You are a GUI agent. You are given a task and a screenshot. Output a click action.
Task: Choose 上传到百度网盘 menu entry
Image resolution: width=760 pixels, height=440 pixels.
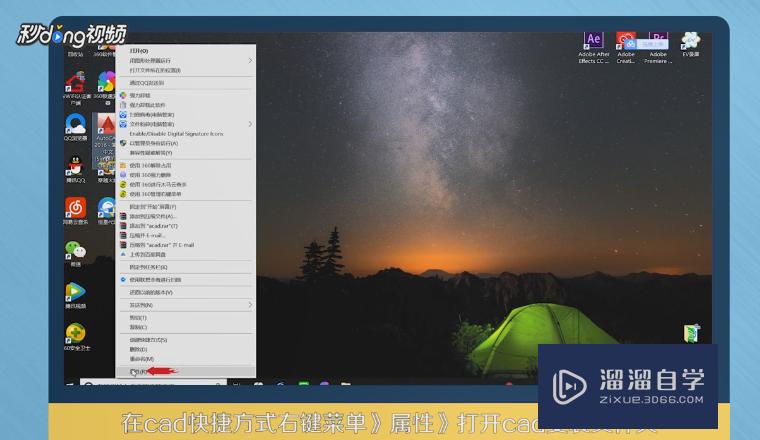point(186,254)
